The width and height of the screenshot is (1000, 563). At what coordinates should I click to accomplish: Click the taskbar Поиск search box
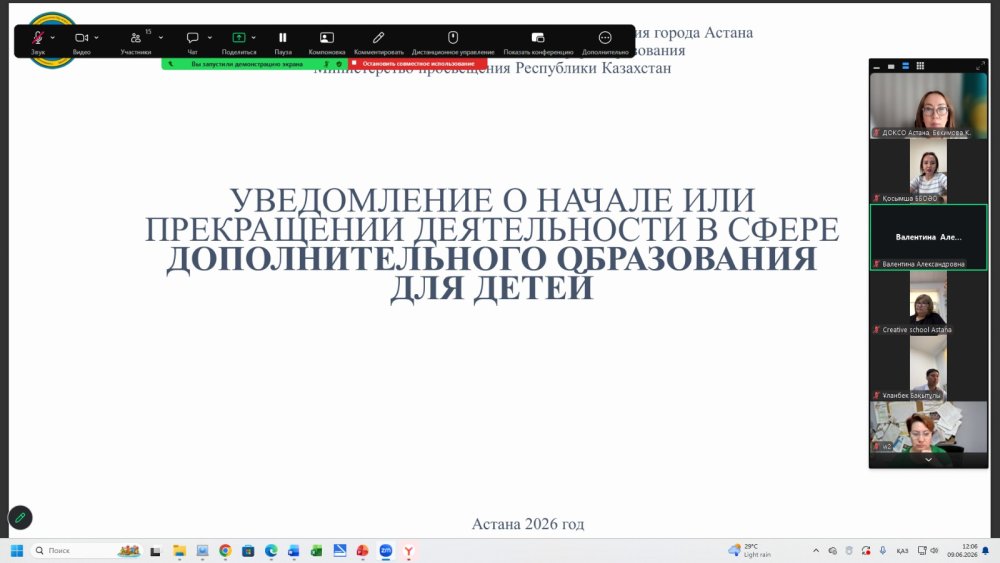[87, 550]
